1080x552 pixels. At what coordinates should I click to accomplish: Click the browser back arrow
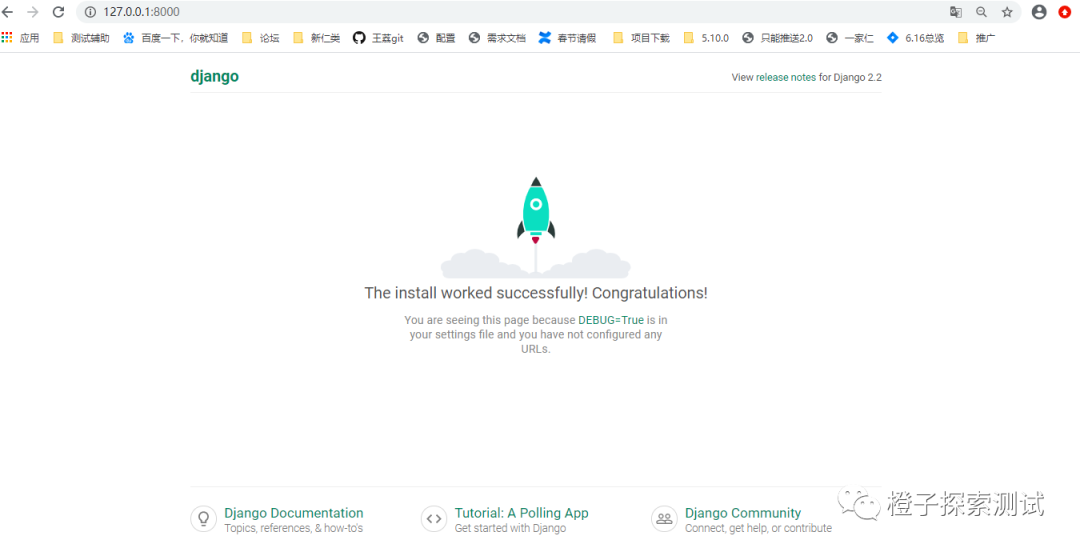click(x=8, y=12)
